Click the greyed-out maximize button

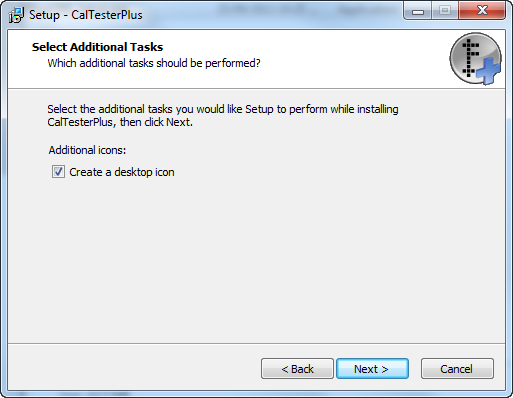pyautogui.click(x=445, y=11)
